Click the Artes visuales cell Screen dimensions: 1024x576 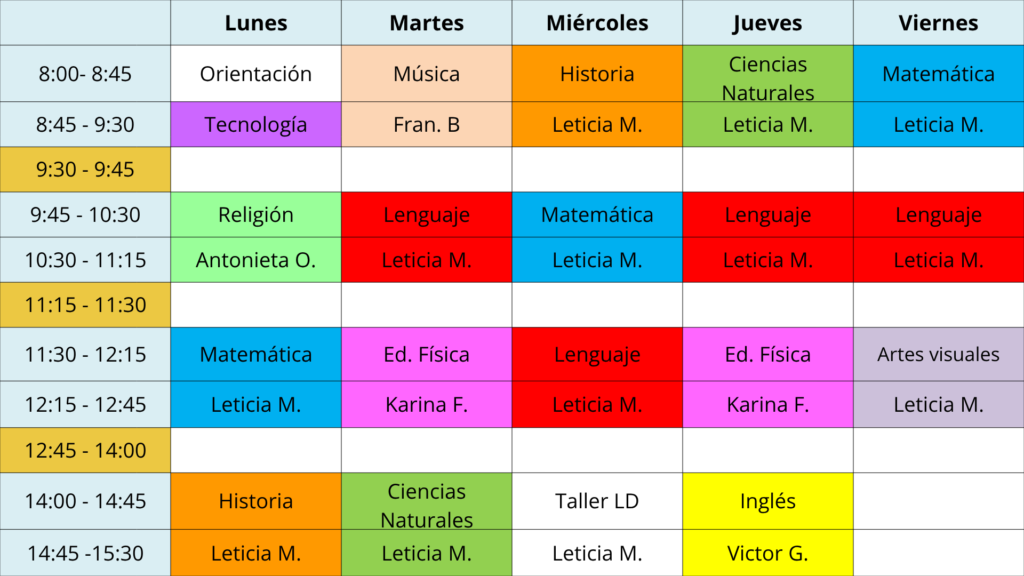(938, 354)
